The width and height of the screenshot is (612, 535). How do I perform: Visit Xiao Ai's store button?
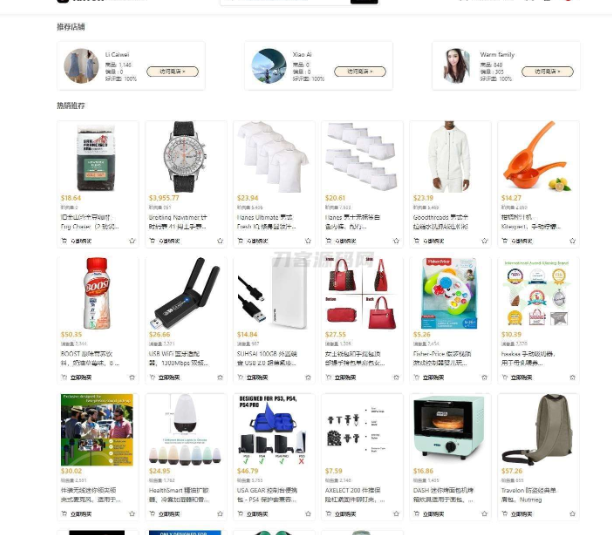tap(360, 71)
